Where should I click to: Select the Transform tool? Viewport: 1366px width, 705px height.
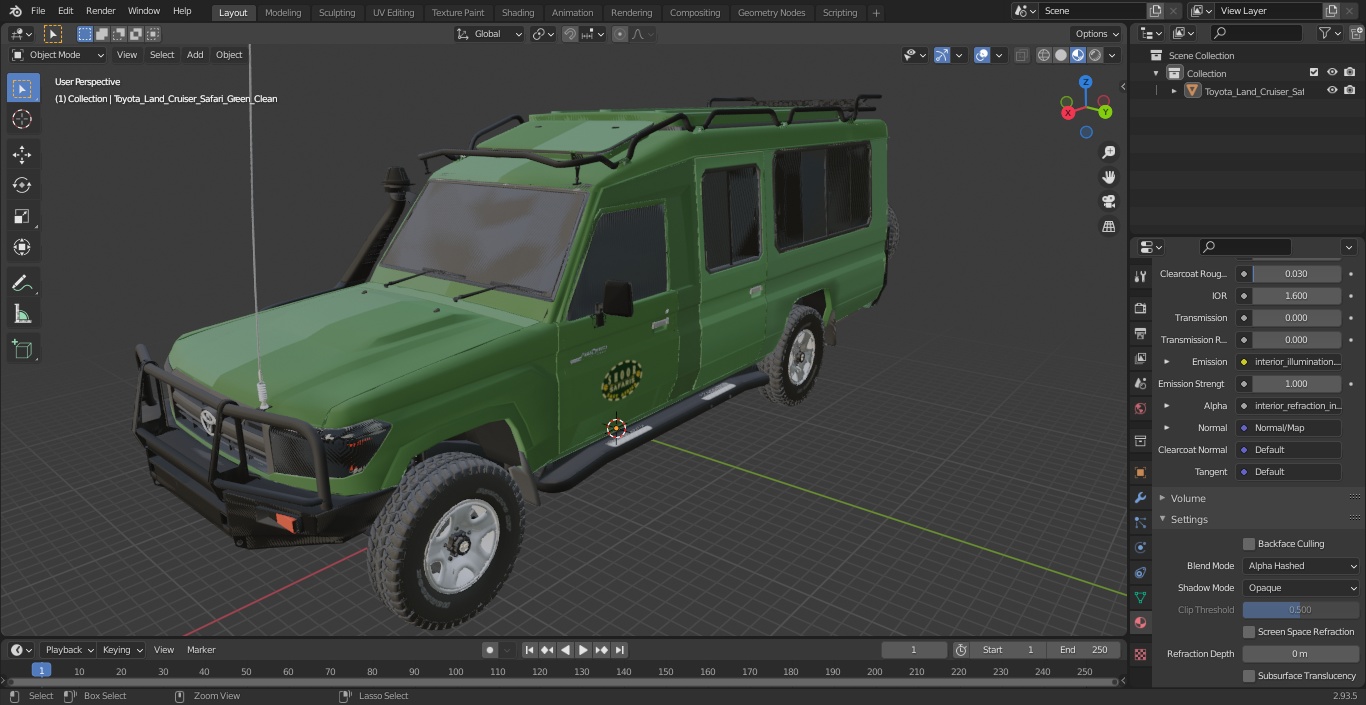pos(22,247)
